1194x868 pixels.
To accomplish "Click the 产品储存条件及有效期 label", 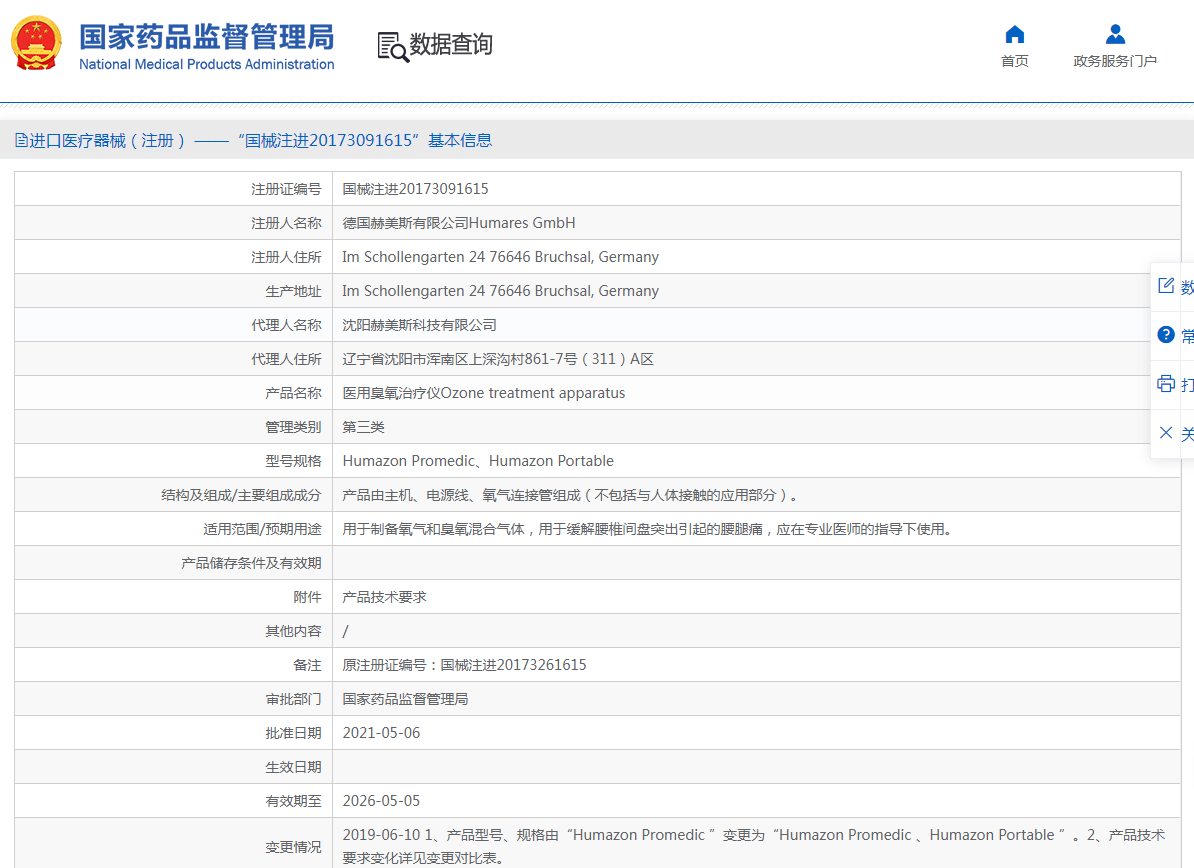I will tap(251, 563).
